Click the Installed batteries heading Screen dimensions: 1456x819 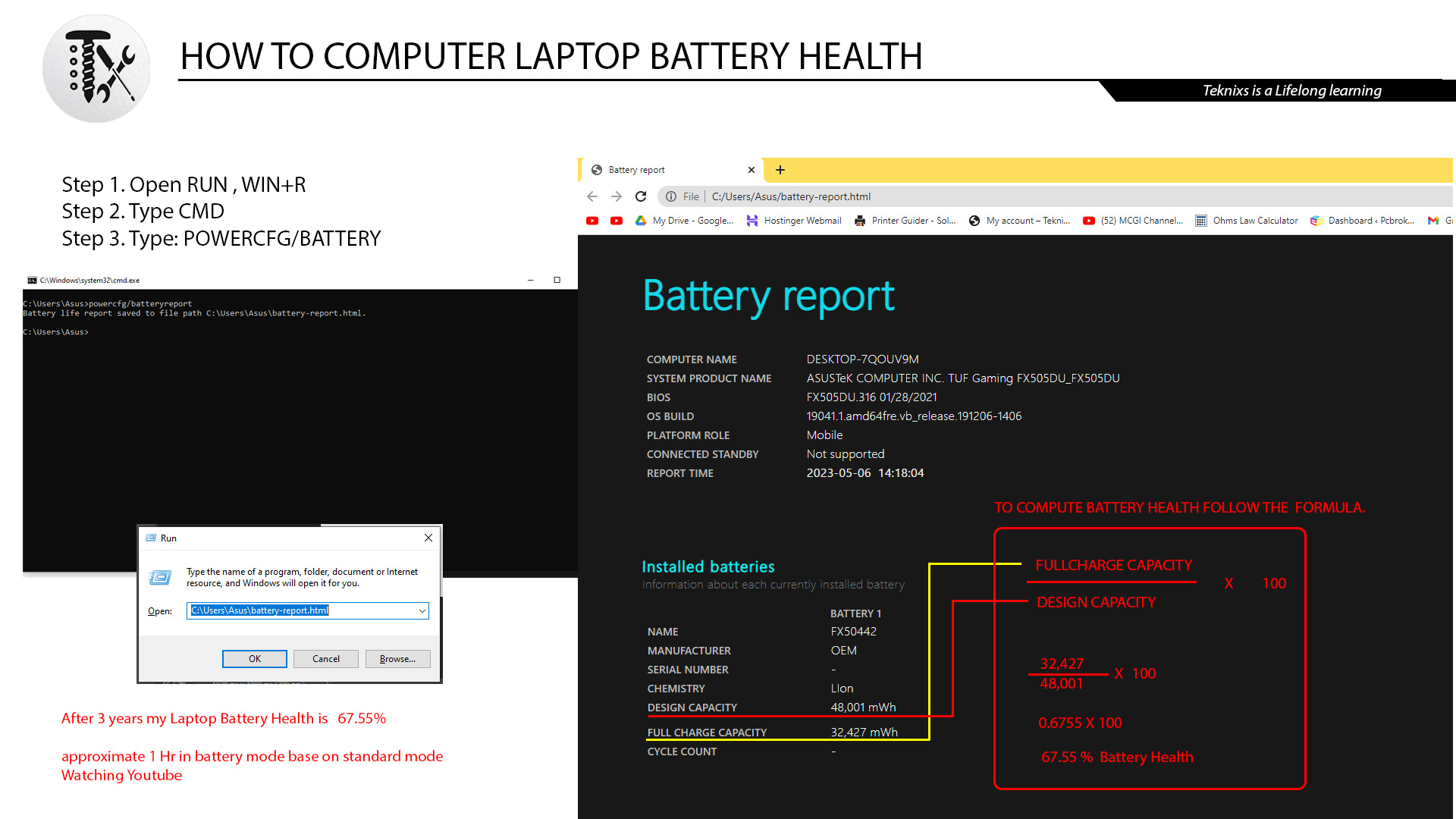(x=708, y=566)
